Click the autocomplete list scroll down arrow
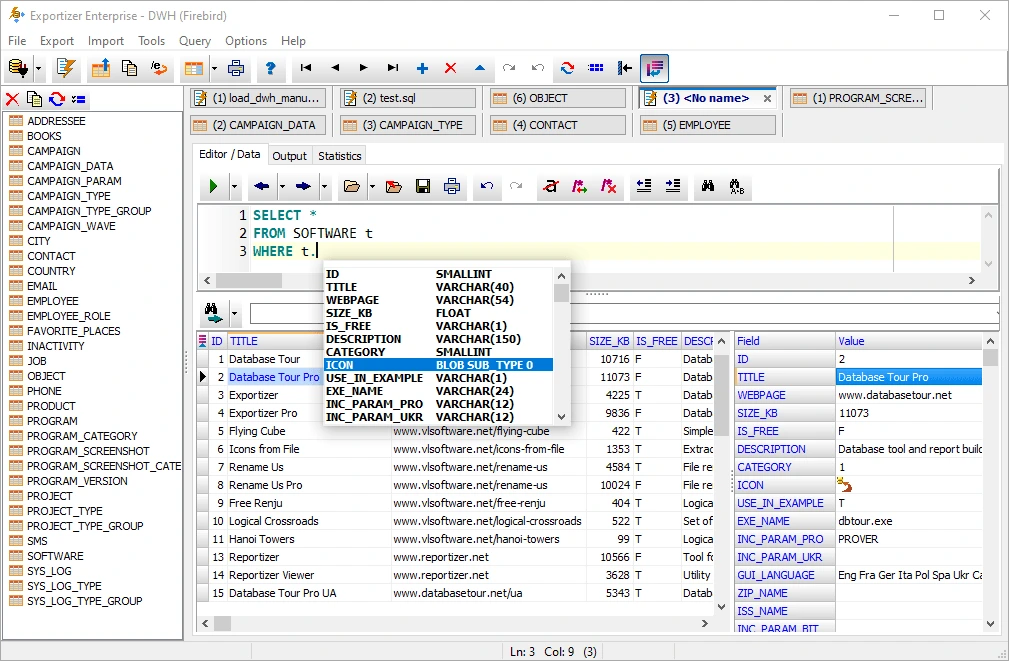The width and height of the screenshot is (1009, 661). pos(561,416)
